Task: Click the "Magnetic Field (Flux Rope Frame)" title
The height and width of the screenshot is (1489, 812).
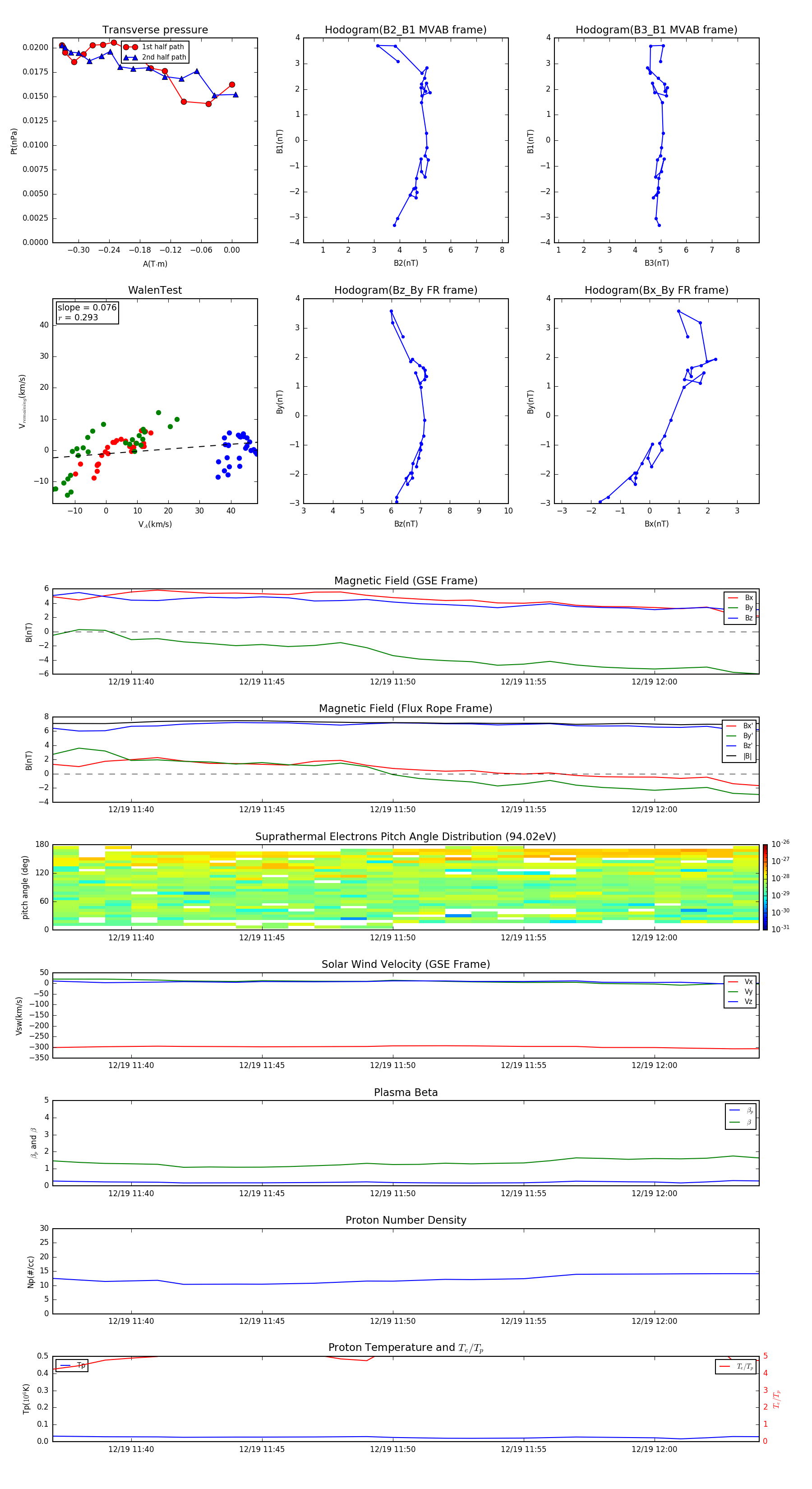Action: (406, 709)
